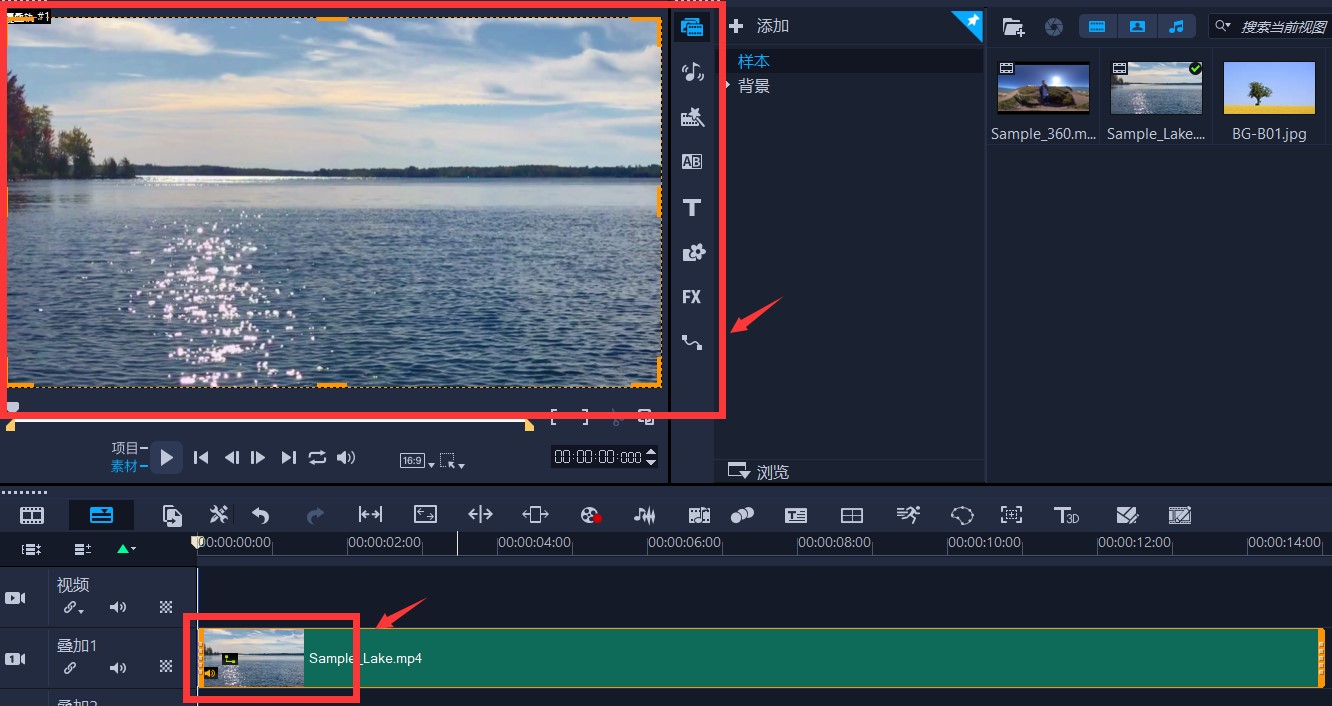Image resolution: width=1332 pixels, height=706 pixels.
Task: Step forward one frame
Action: pos(258,458)
